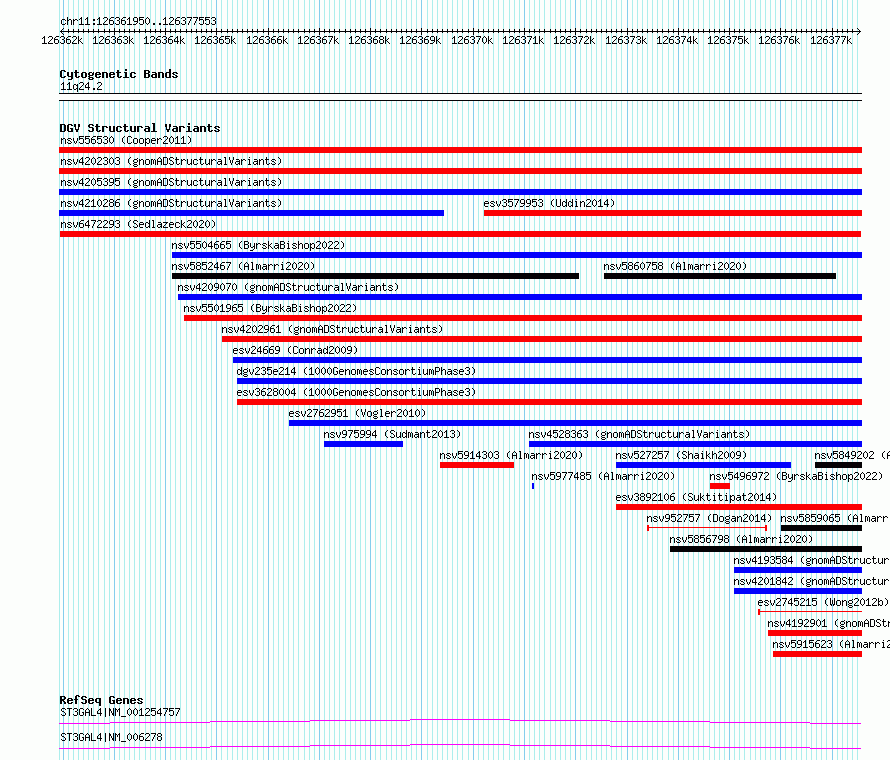
Task: Open the nsv4205395 gnomADStructuralVariants label
Action: point(171,182)
